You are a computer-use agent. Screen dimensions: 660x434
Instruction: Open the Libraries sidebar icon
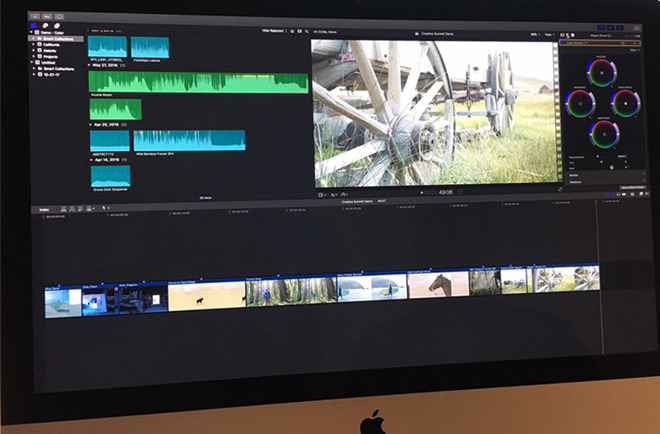[x=33, y=25]
